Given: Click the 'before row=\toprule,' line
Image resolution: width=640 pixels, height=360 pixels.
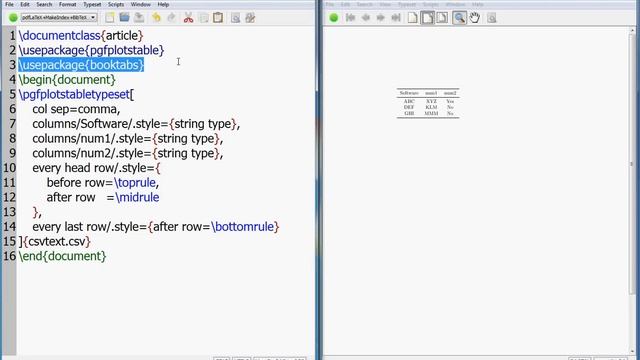Looking at the screenshot, I should point(103,182).
